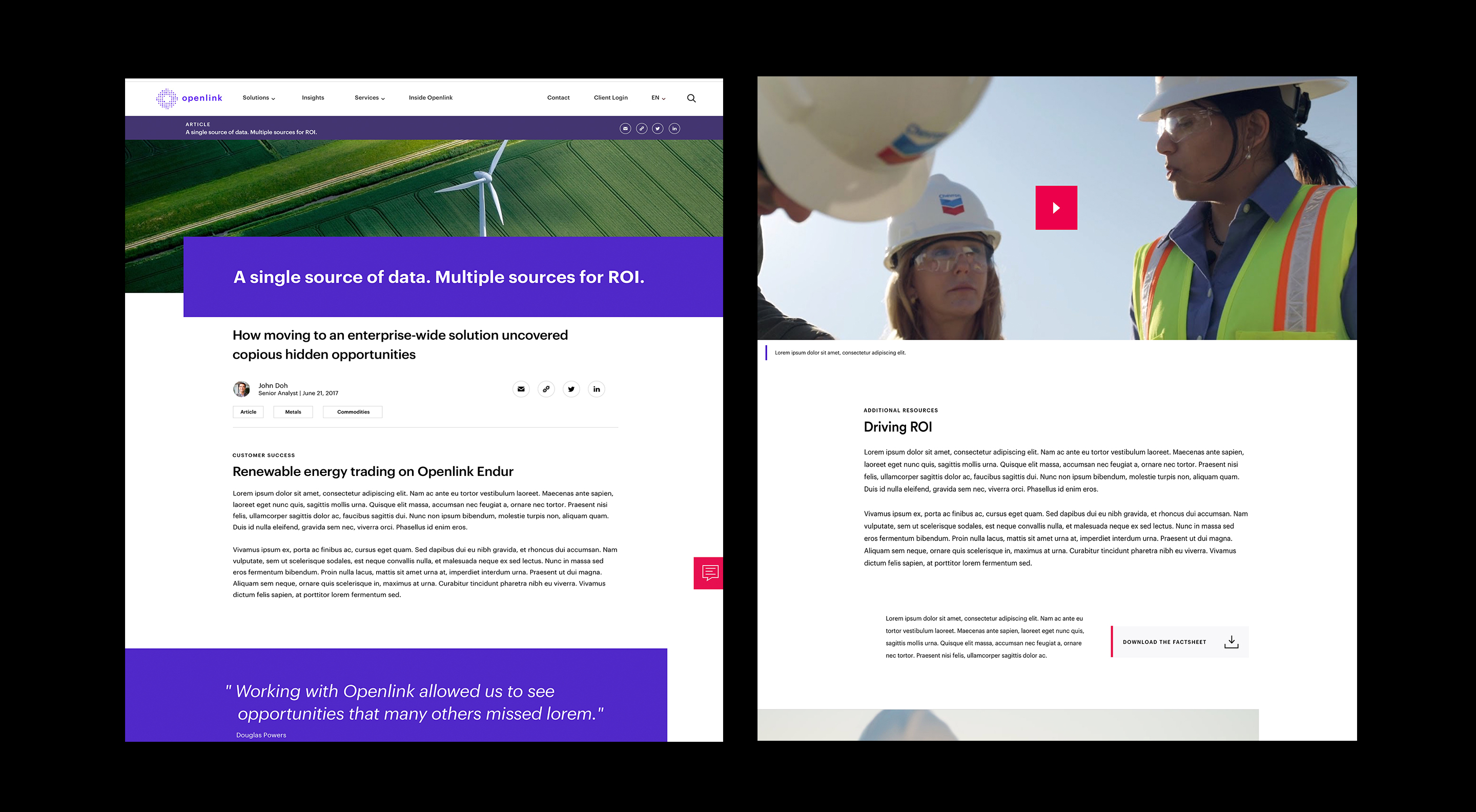
Task: Click the author name John Doh
Action: coord(273,386)
